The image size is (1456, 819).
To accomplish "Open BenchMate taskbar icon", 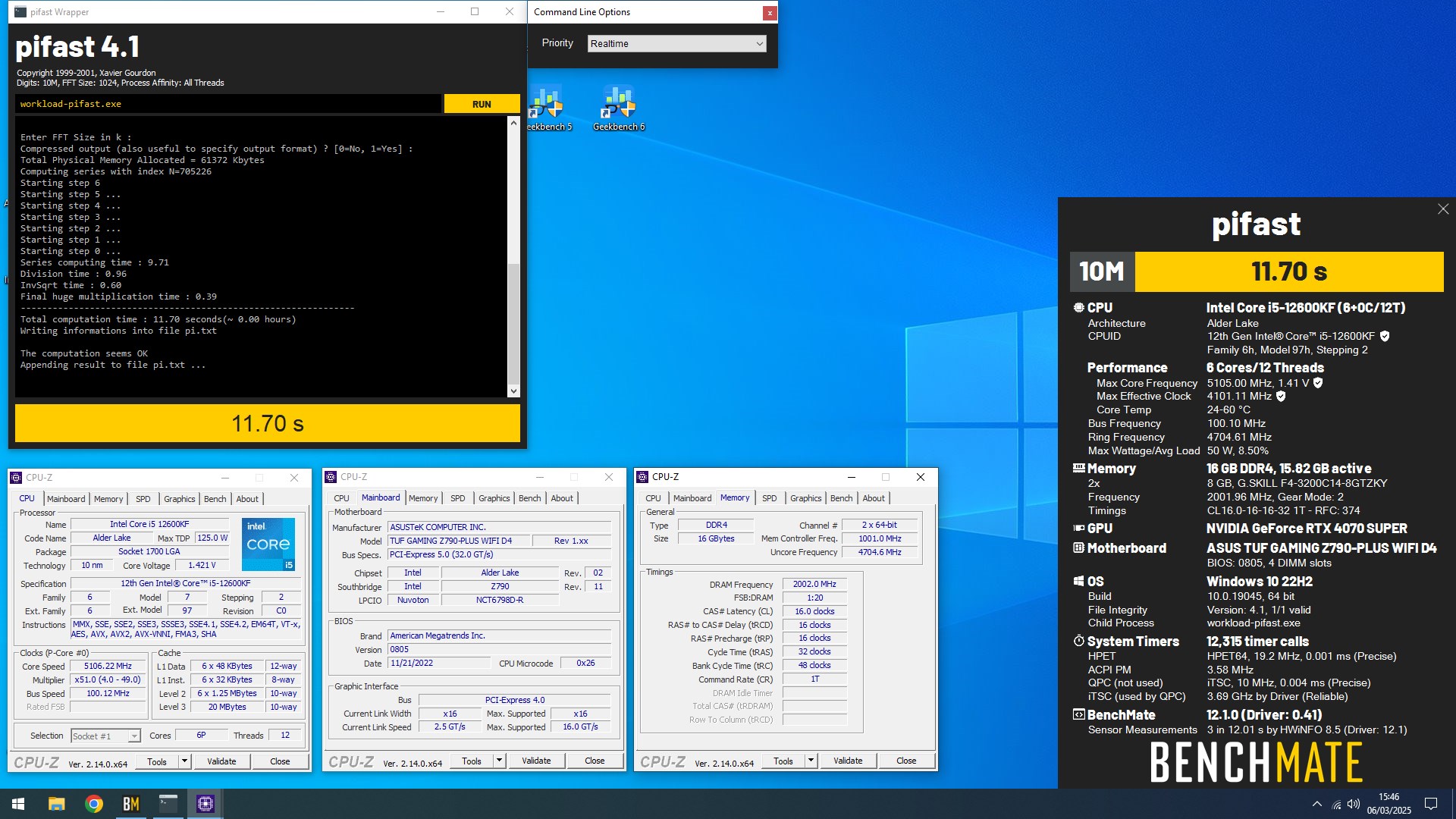I will click(x=131, y=804).
